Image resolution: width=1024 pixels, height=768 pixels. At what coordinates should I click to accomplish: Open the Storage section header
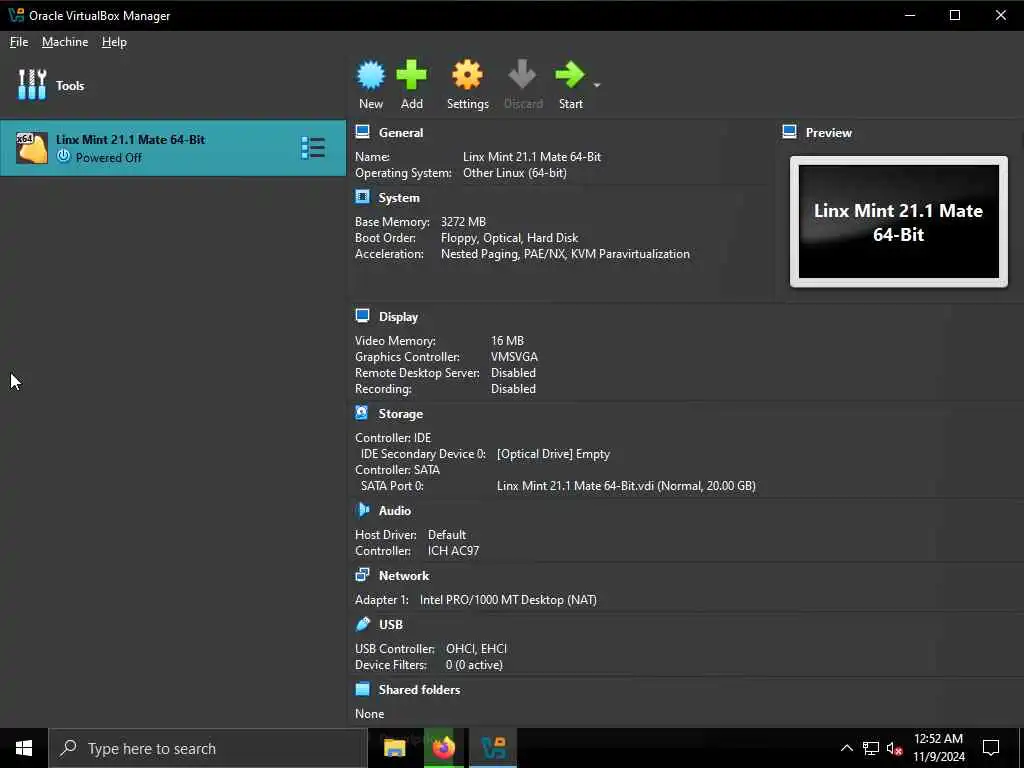point(400,414)
